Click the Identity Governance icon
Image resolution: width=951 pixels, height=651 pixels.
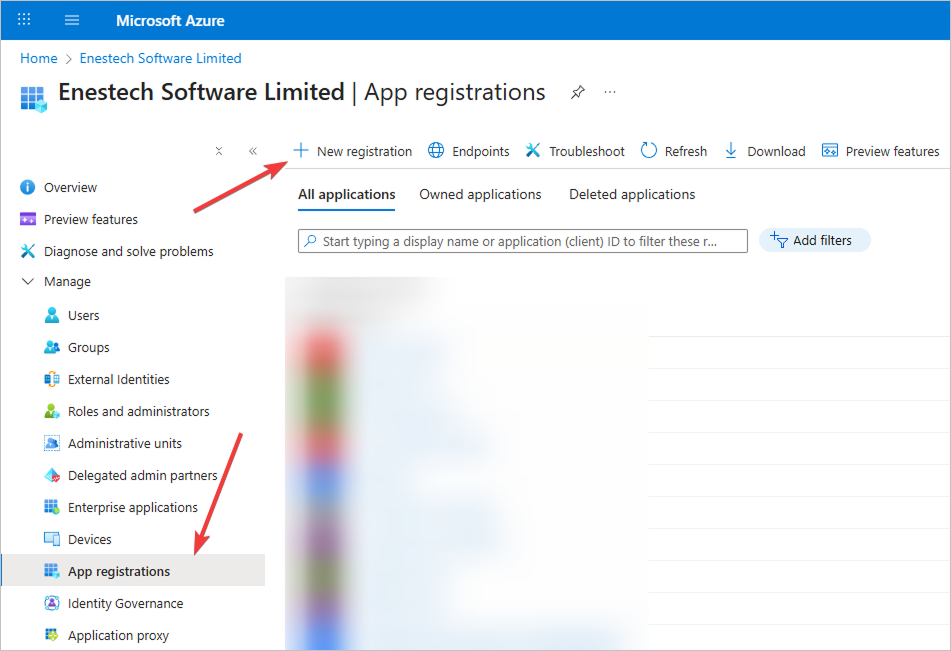click(x=52, y=603)
